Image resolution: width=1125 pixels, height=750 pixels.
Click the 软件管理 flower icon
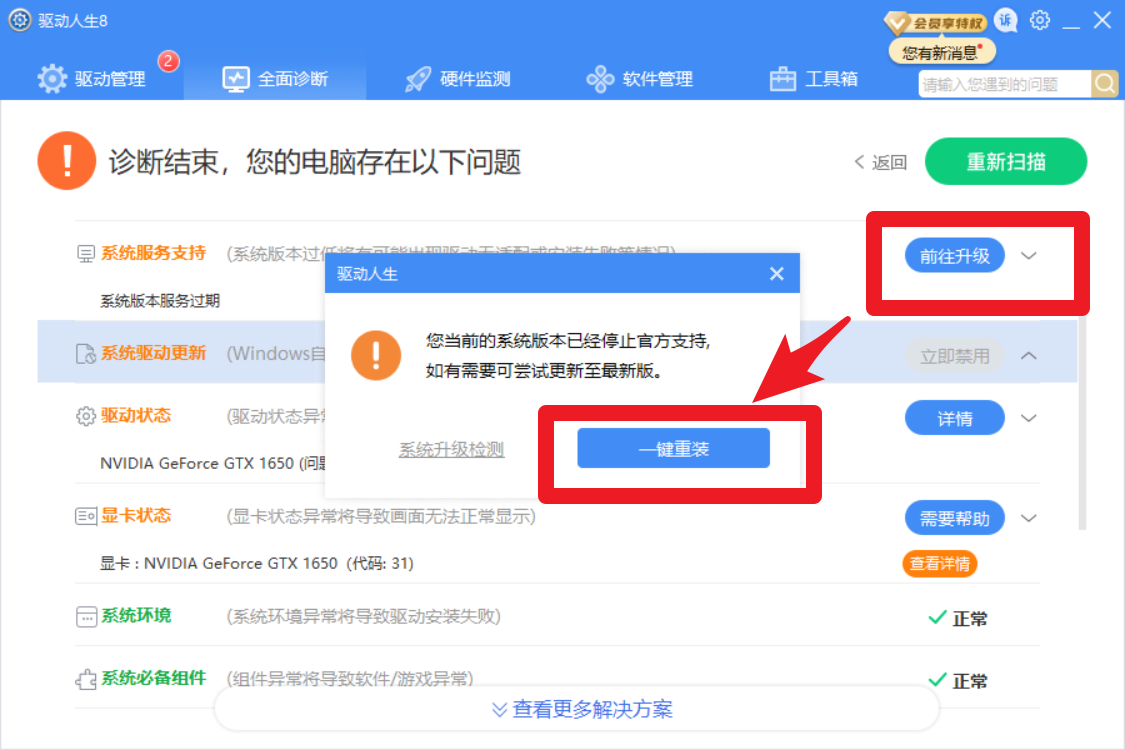pyautogui.click(x=600, y=79)
